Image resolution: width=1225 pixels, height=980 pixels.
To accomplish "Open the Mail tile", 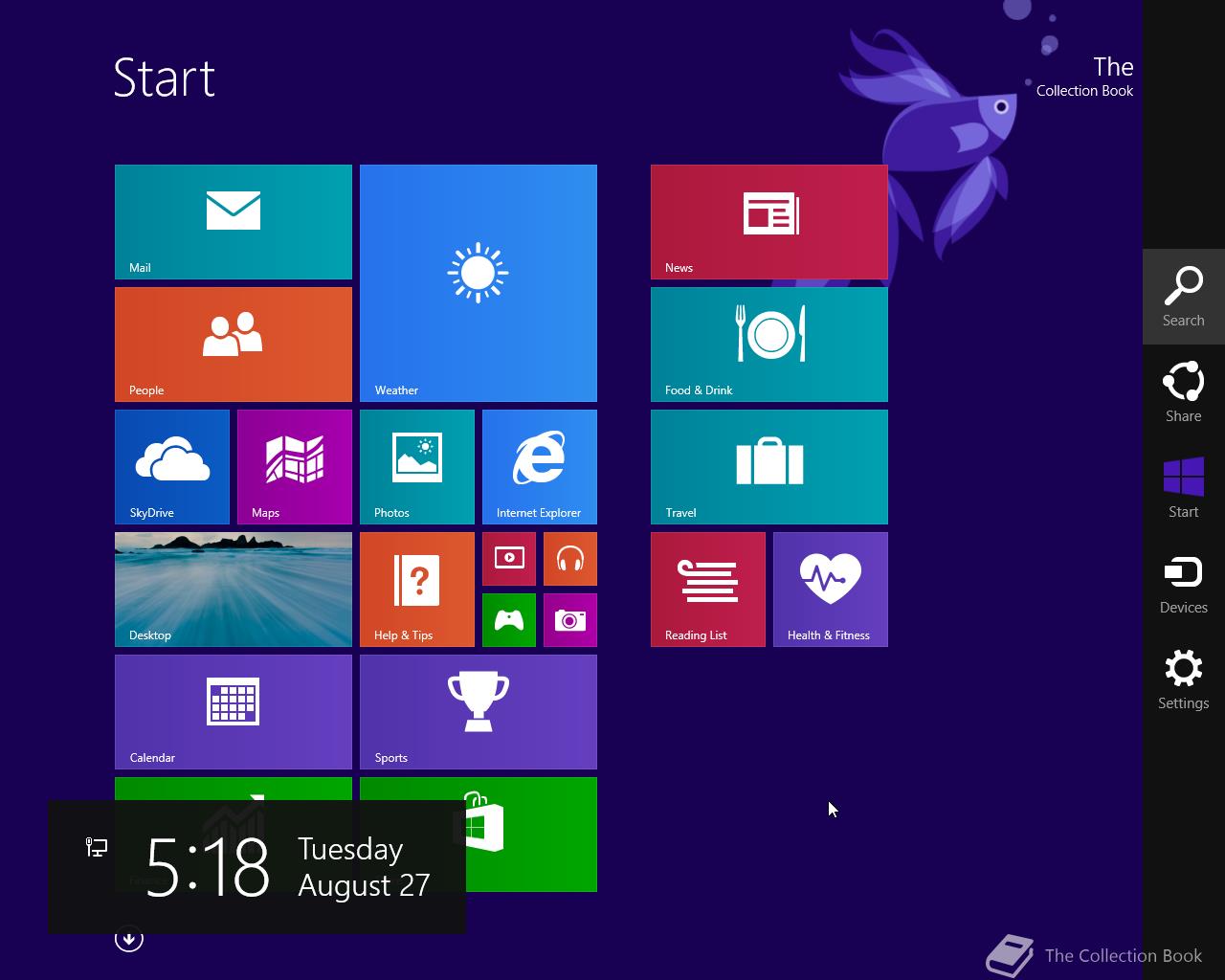I will coord(234,222).
